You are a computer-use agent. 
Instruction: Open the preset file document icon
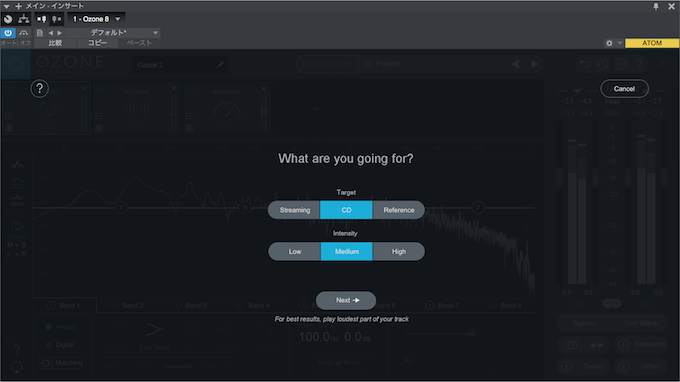pyautogui.click(x=39, y=33)
